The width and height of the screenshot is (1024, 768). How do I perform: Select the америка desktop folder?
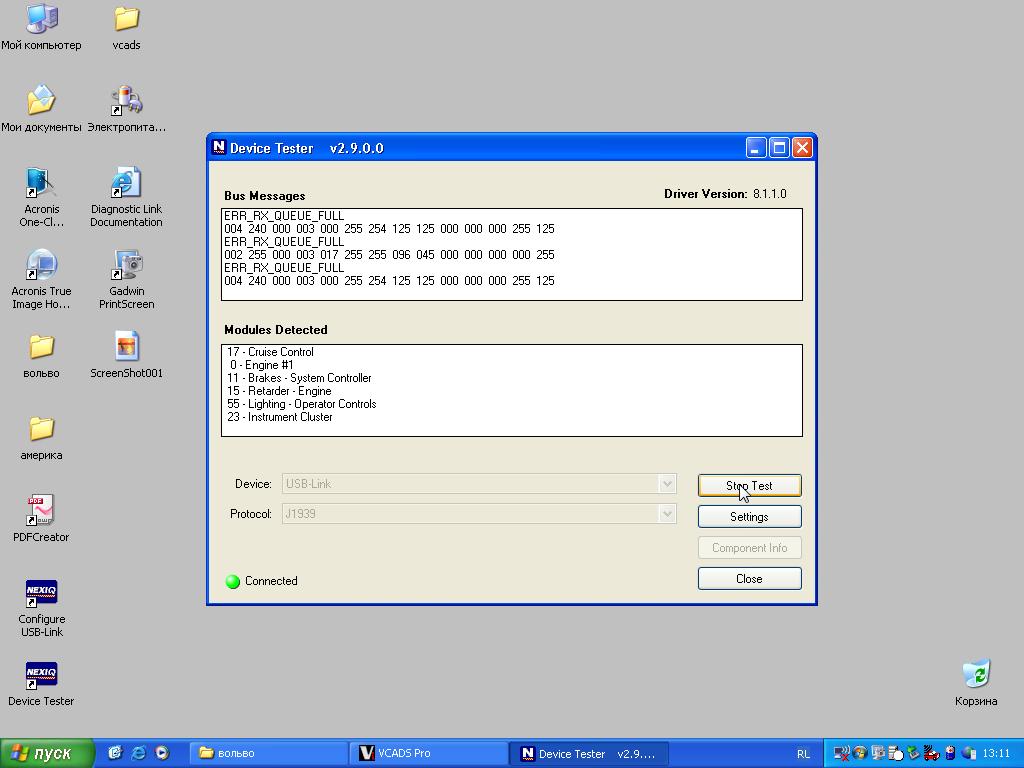(41, 438)
